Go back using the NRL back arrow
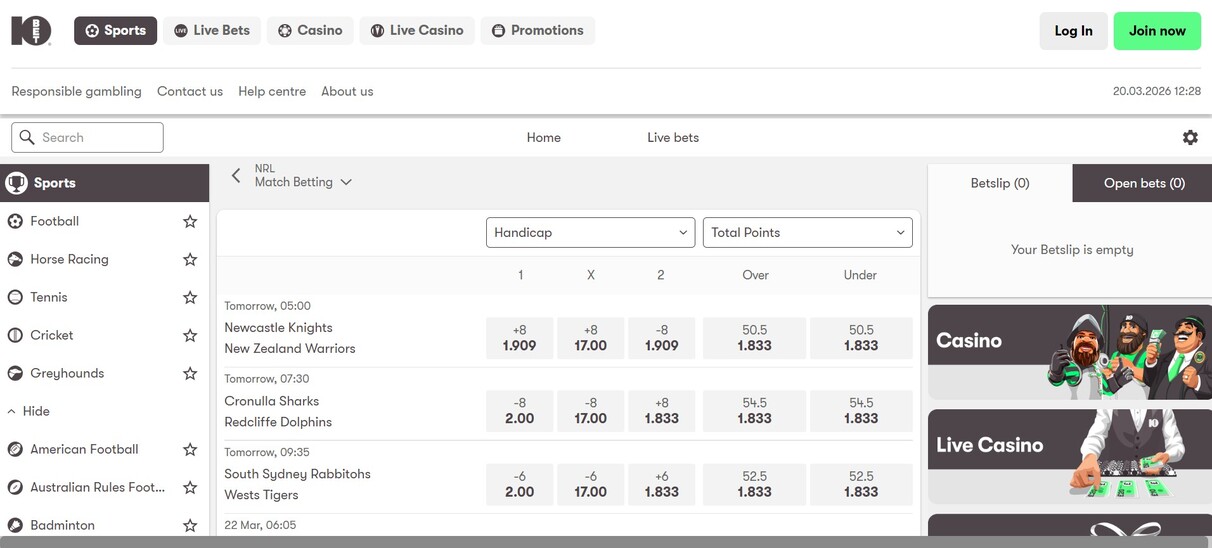1212x548 pixels. 236,175
